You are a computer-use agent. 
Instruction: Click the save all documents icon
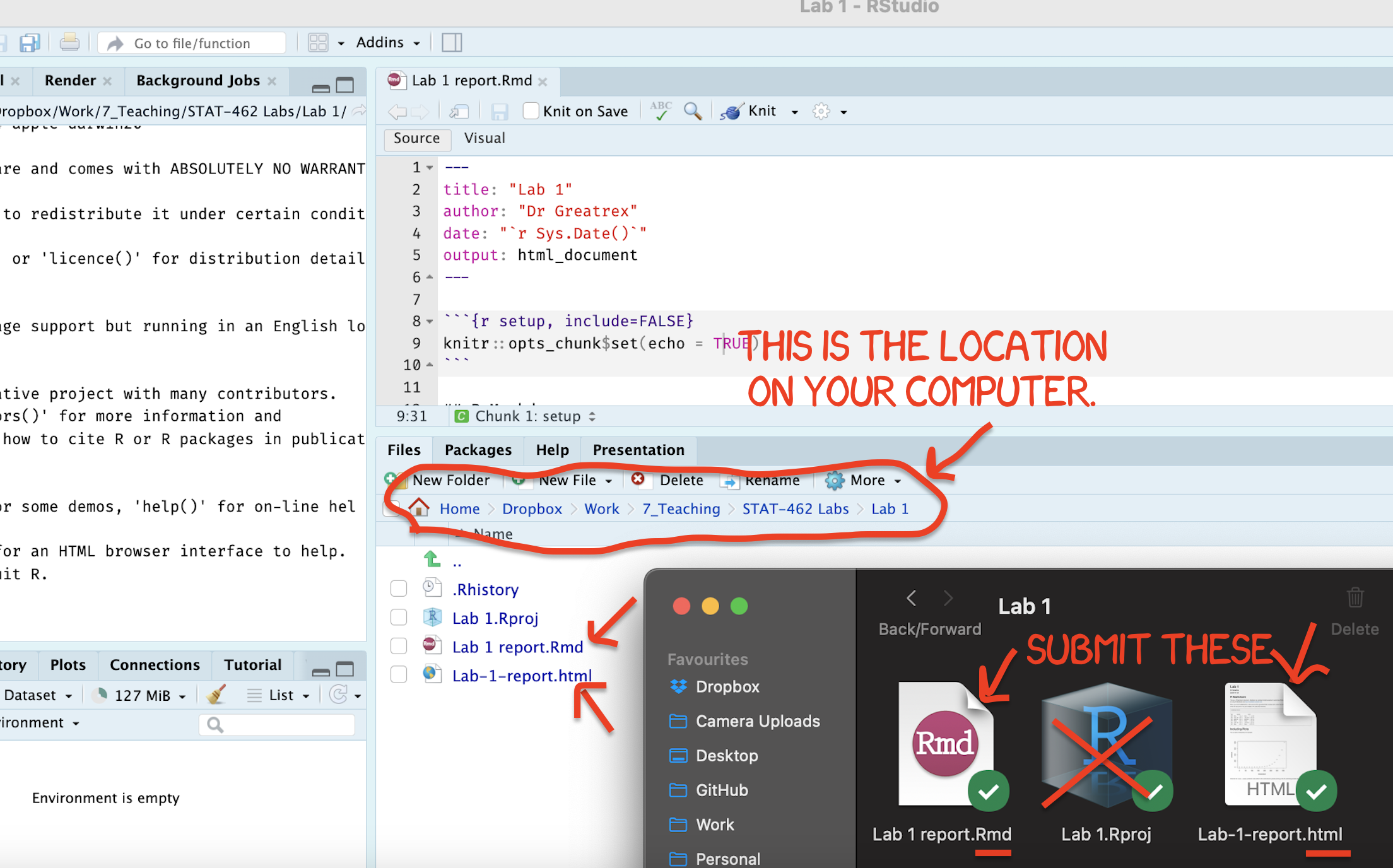click(x=29, y=43)
